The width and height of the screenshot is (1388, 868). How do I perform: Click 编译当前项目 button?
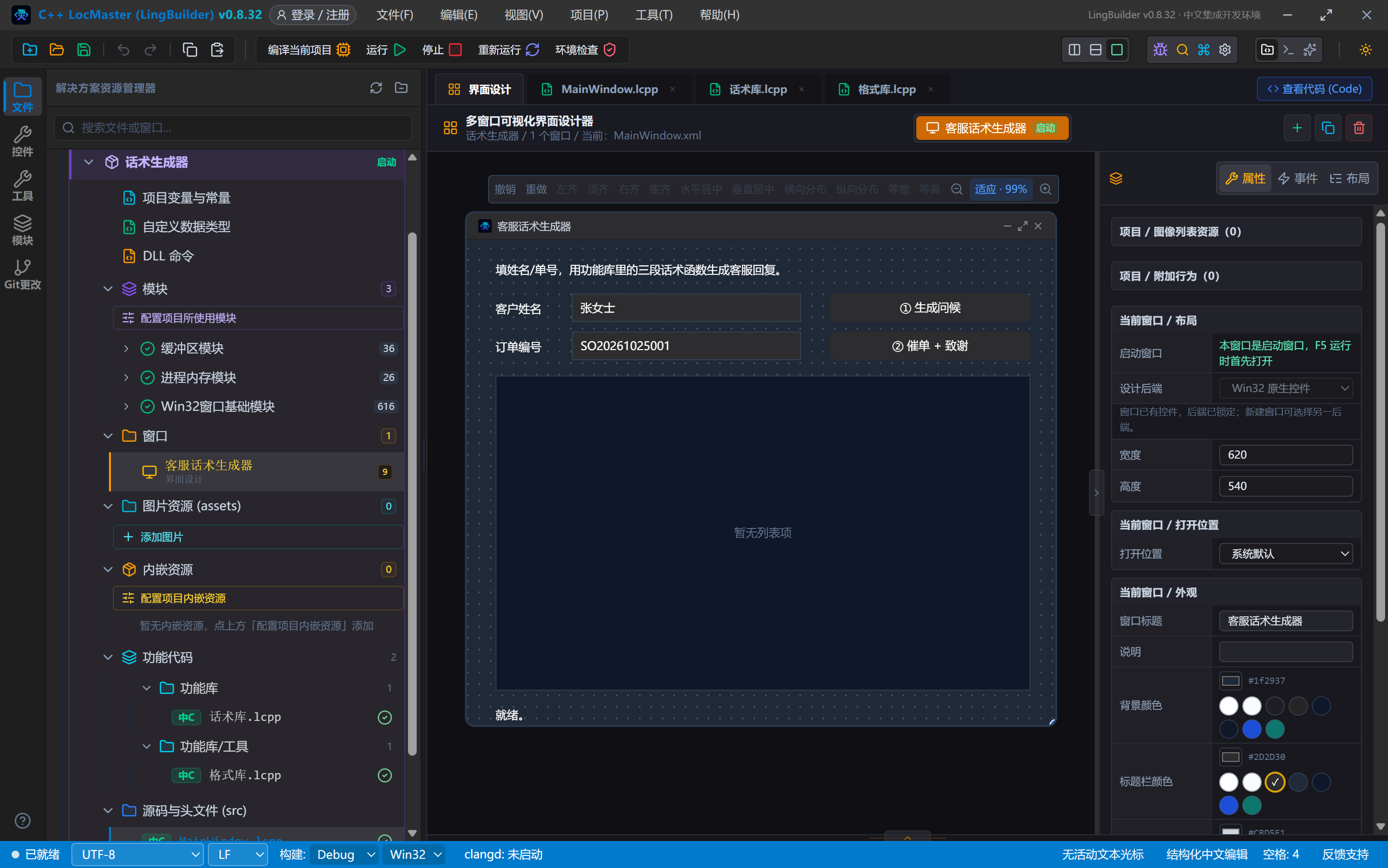[309, 50]
